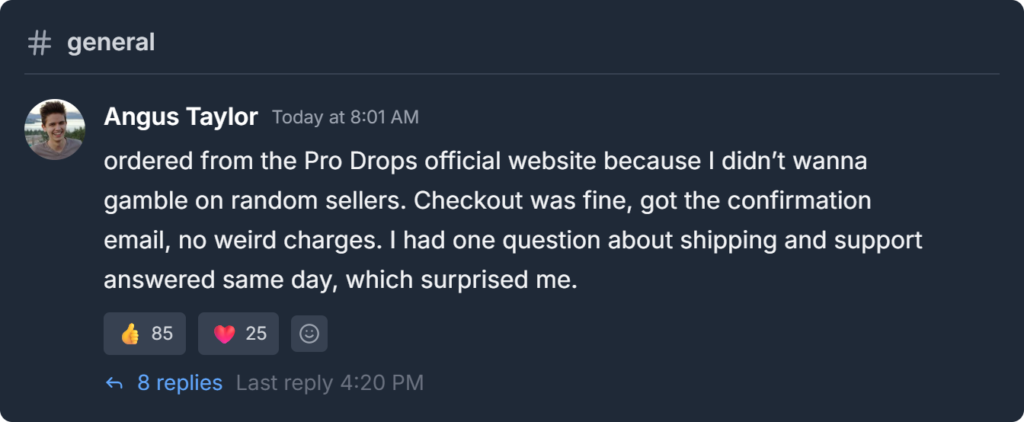The image size is (1024, 422).
Task: Toggle the heart reaction
Action: coord(238,334)
